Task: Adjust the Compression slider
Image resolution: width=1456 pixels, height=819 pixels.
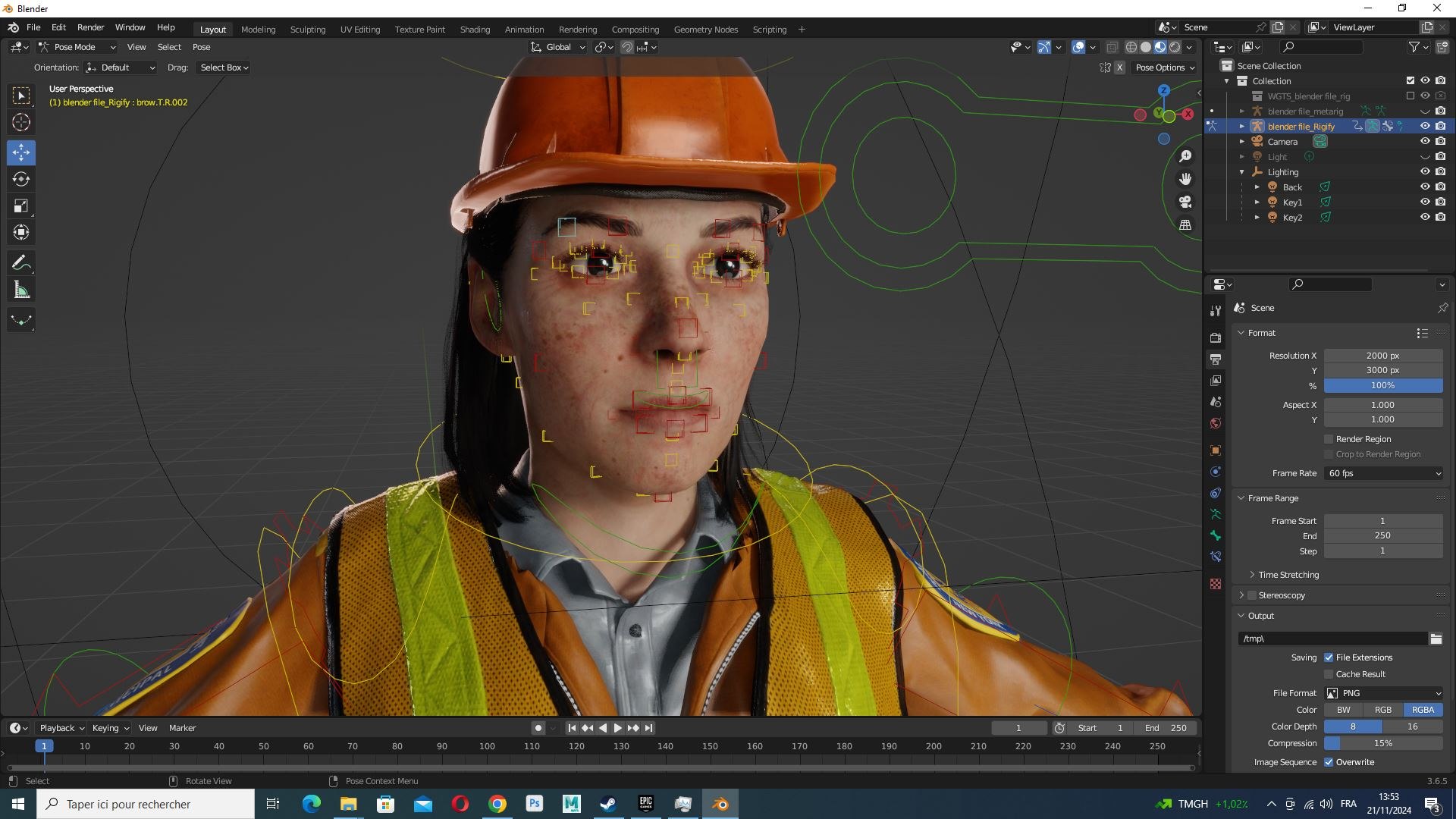Action: point(1383,743)
